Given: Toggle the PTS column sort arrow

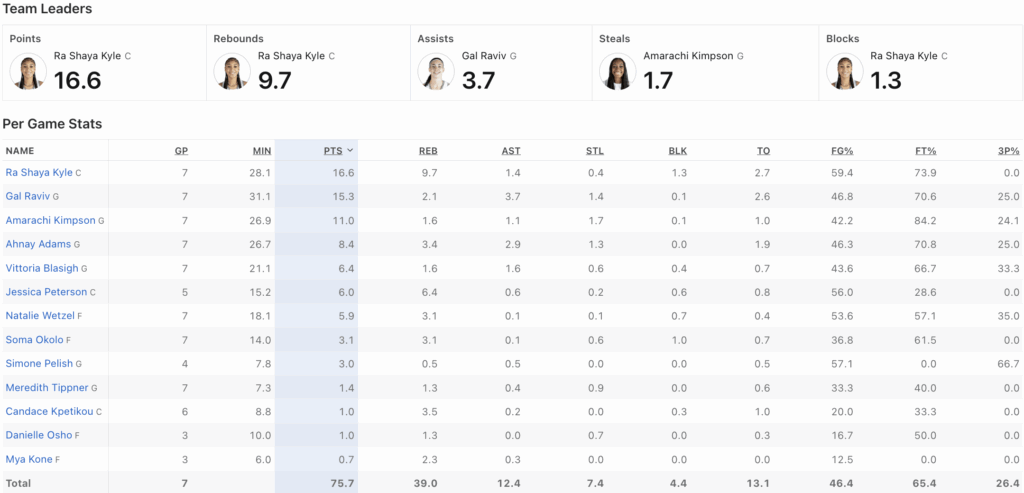Looking at the screenshot, I should 350,151.
